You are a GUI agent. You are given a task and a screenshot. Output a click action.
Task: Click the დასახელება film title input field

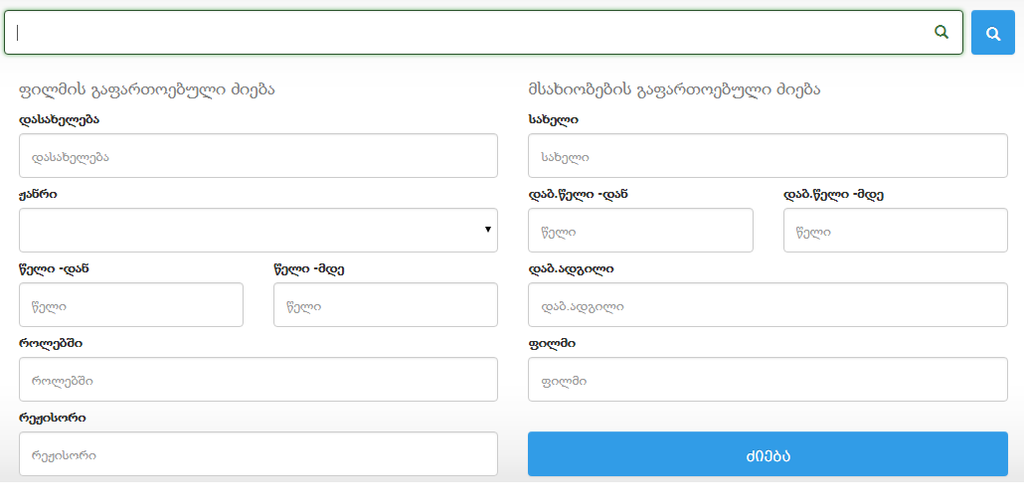point(259,156)
